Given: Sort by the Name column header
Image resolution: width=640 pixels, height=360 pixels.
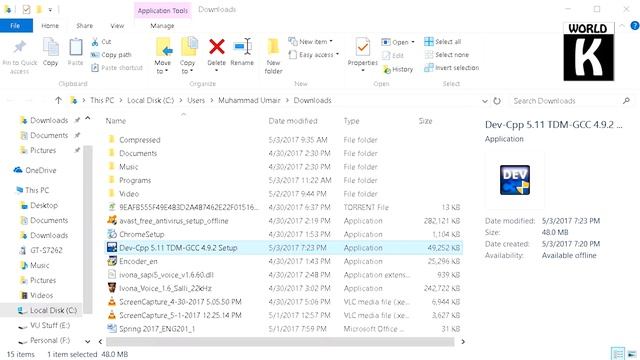Looking at the screenshot, I should coord(116,121).
